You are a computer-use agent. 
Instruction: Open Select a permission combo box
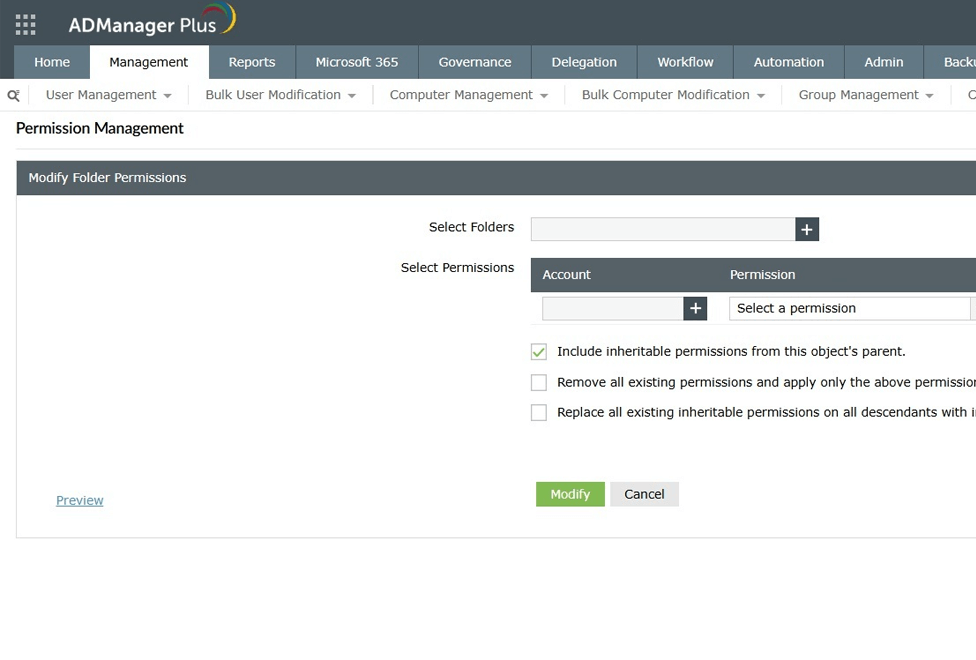(x=852, y=308)
